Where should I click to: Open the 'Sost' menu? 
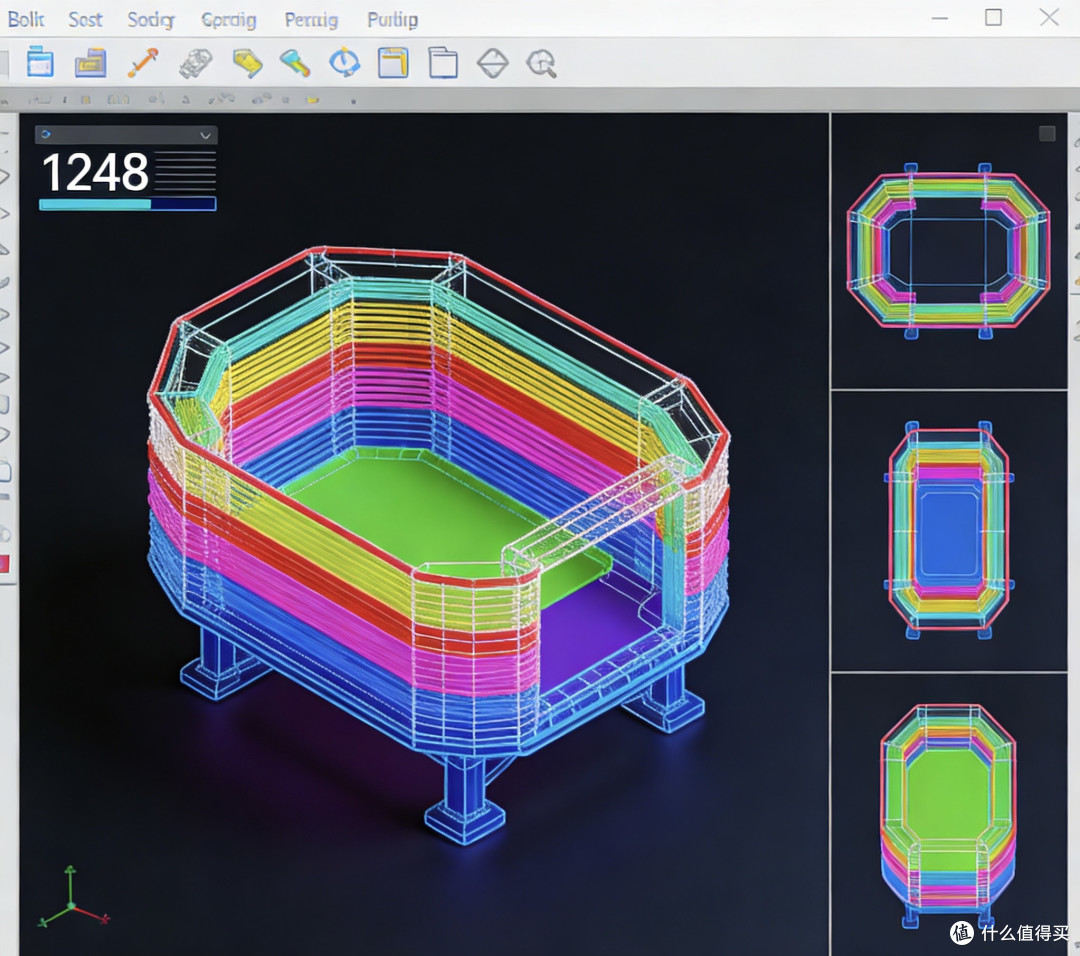tap(85, 19)
